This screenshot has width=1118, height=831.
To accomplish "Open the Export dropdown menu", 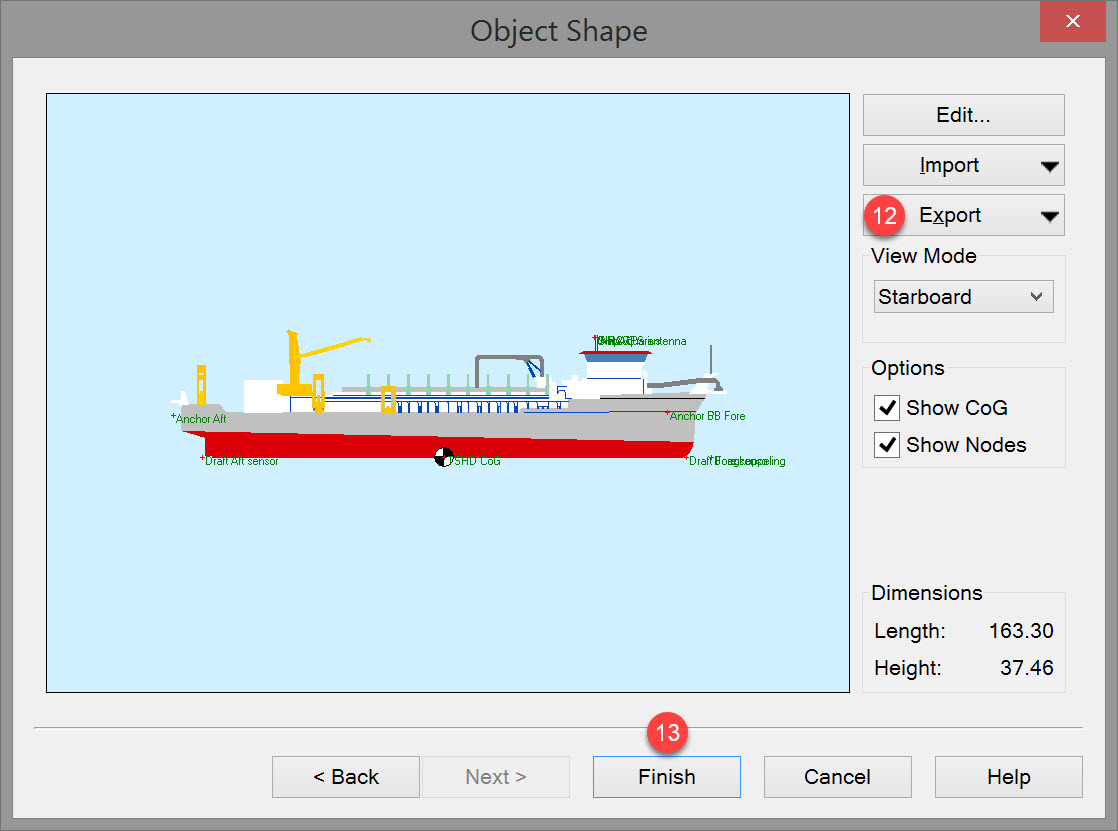I will click(963, 215).
